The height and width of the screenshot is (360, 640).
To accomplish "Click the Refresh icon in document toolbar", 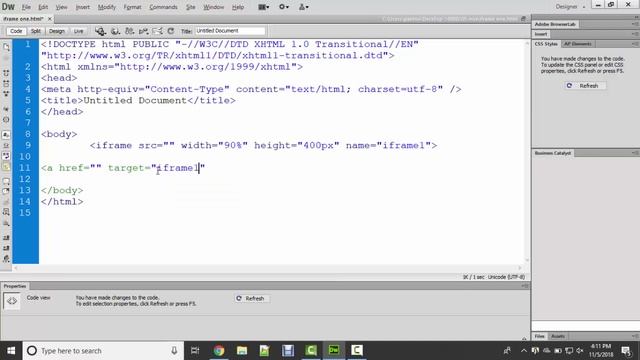I will coord(171,31).
